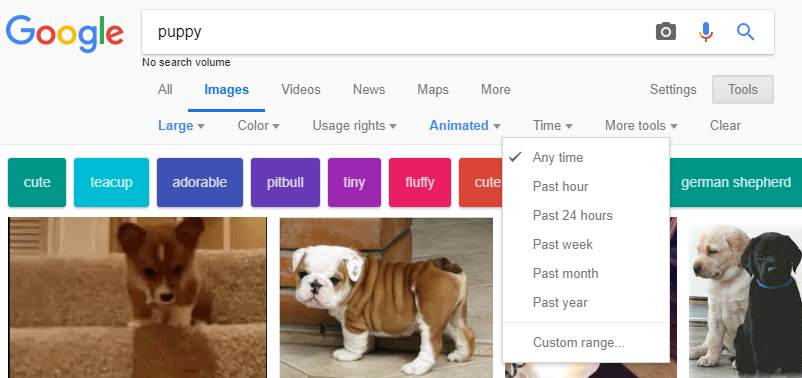Choose Any time in the Time menu

coord(586,158)
